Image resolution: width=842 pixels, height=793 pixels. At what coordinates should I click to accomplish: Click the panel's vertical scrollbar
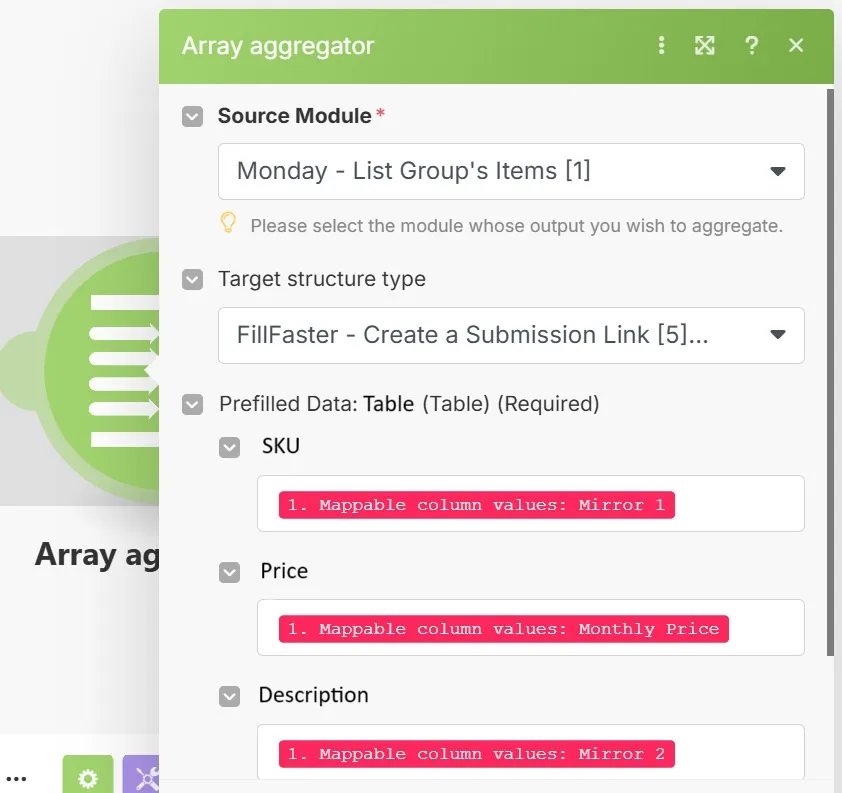[x=830, y=372]
